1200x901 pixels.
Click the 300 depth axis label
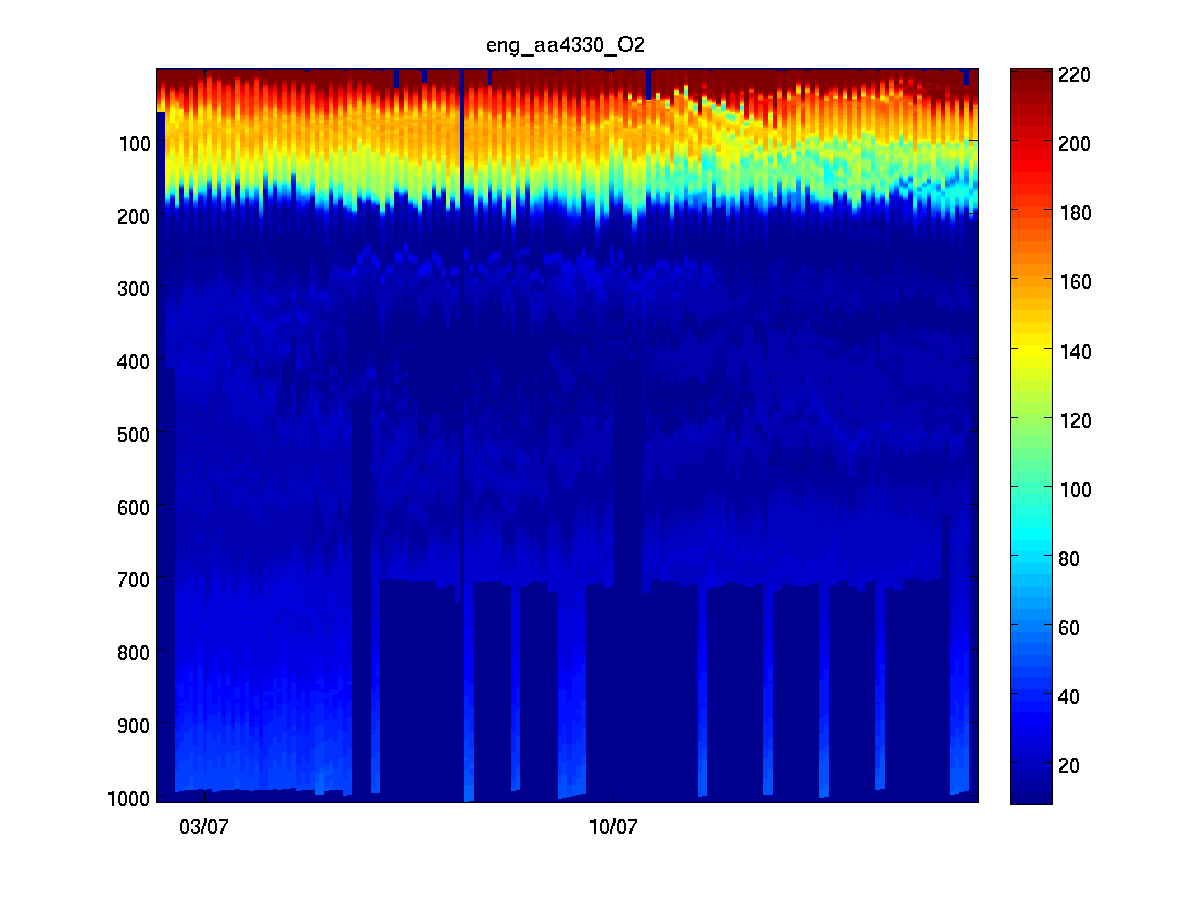click(135, 288)
